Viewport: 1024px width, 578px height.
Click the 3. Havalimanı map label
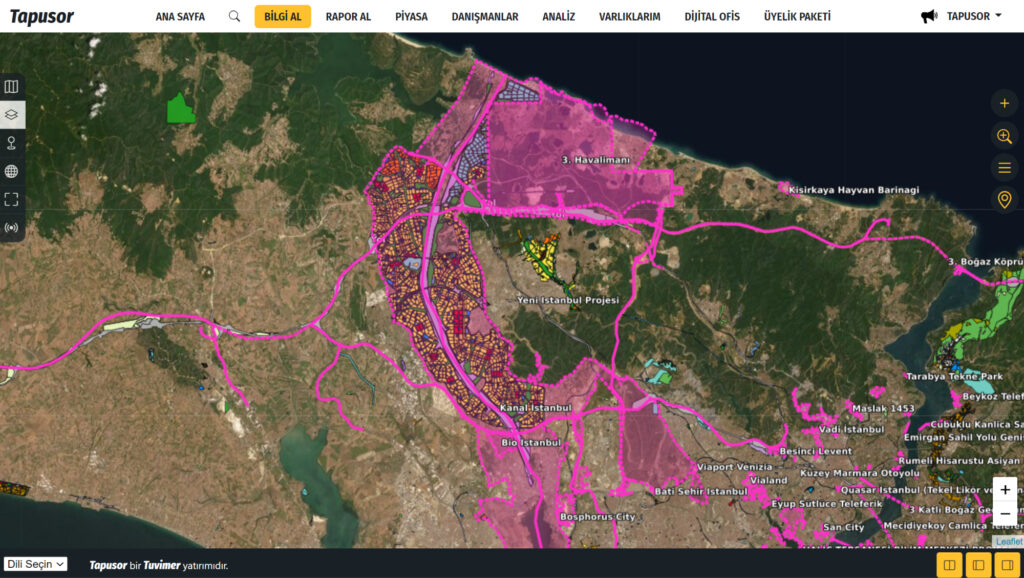596,160
